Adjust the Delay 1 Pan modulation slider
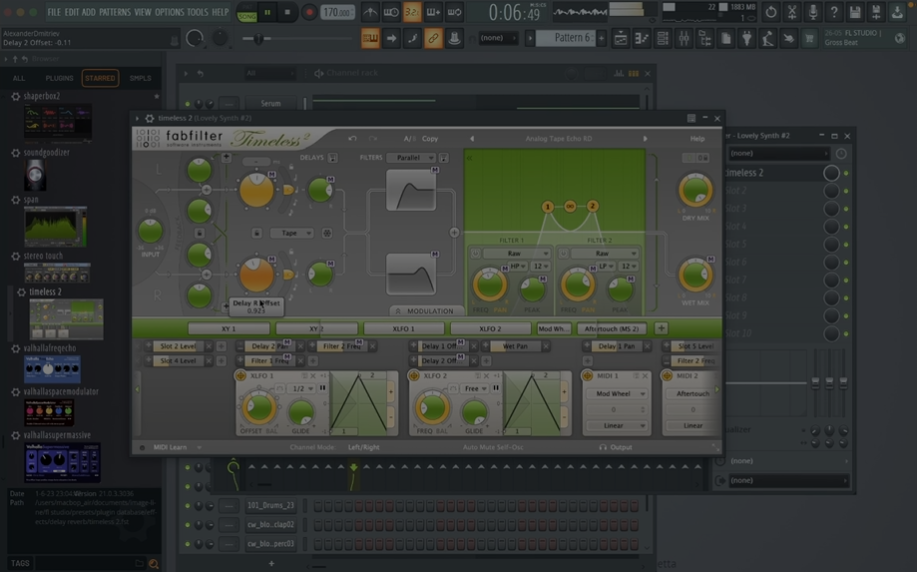This screenshot has width=917, height=572. pos(617,346)
